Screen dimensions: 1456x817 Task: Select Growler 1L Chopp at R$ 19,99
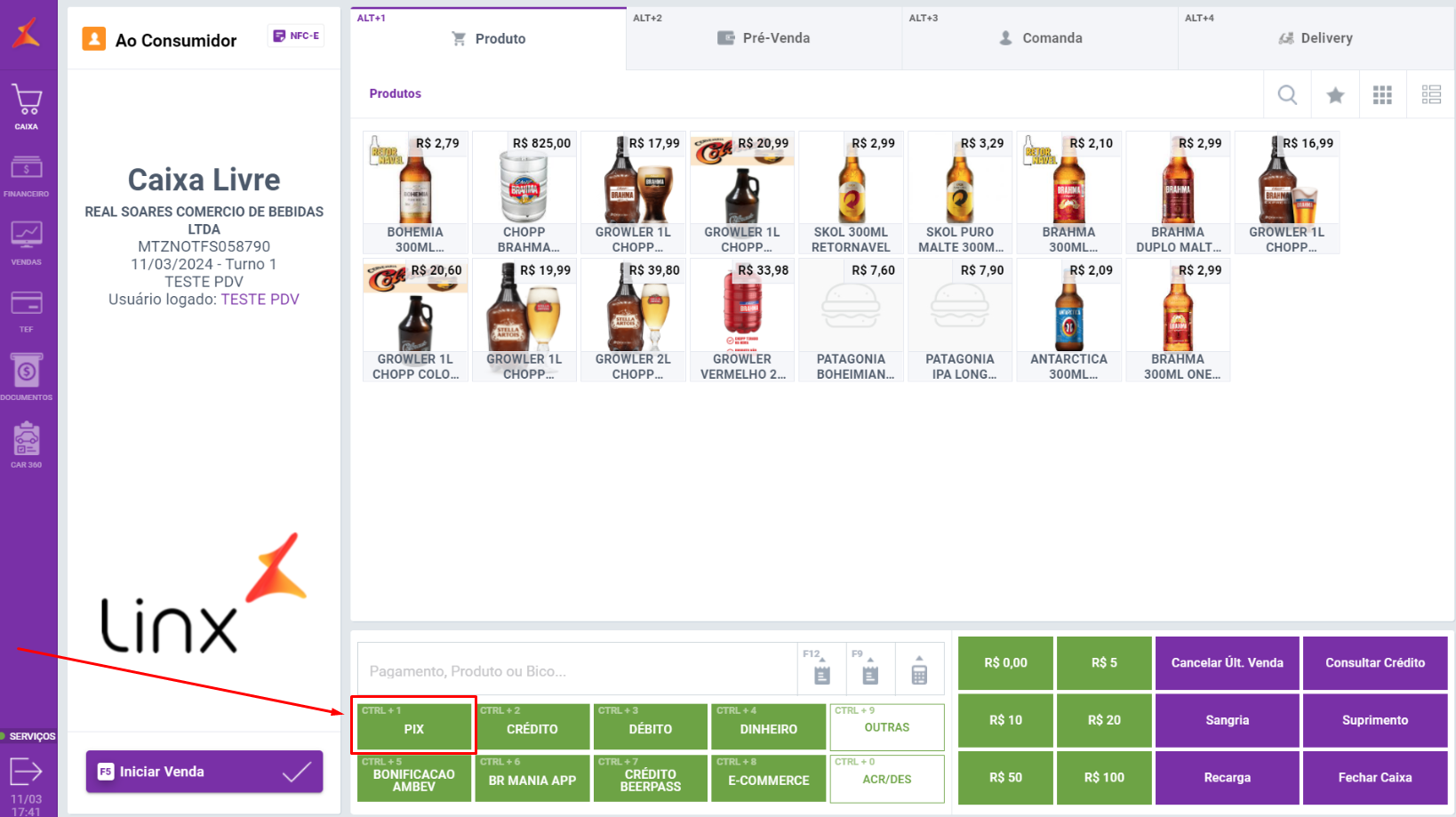click(524, 320)
